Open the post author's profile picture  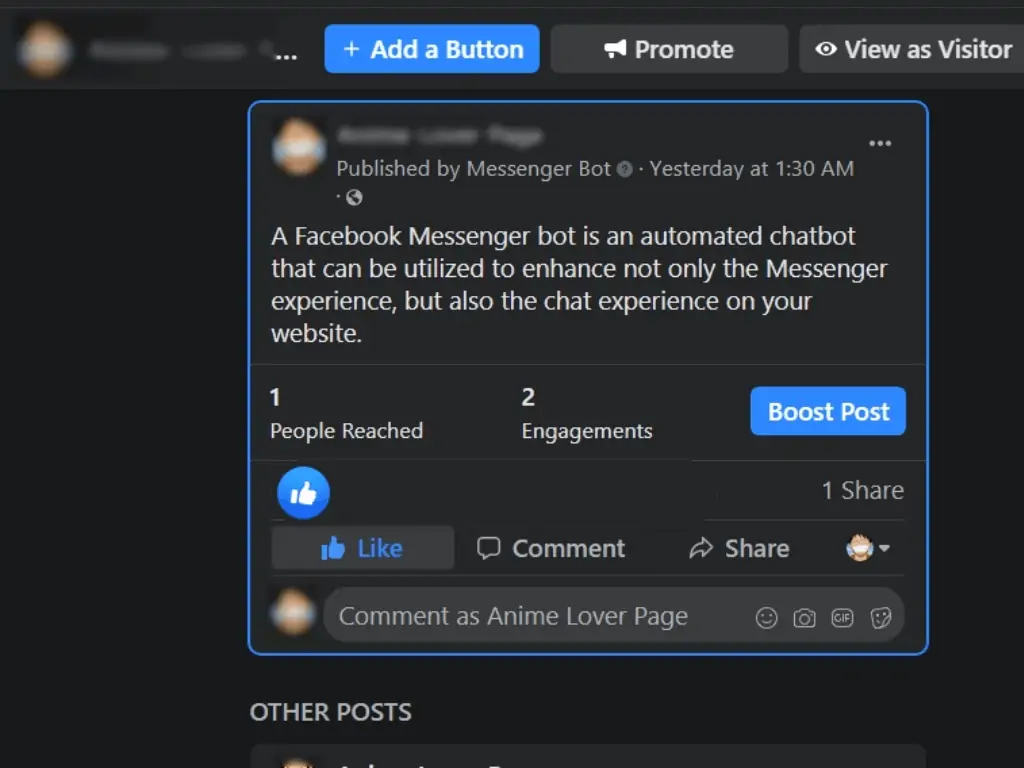[299, 148]
